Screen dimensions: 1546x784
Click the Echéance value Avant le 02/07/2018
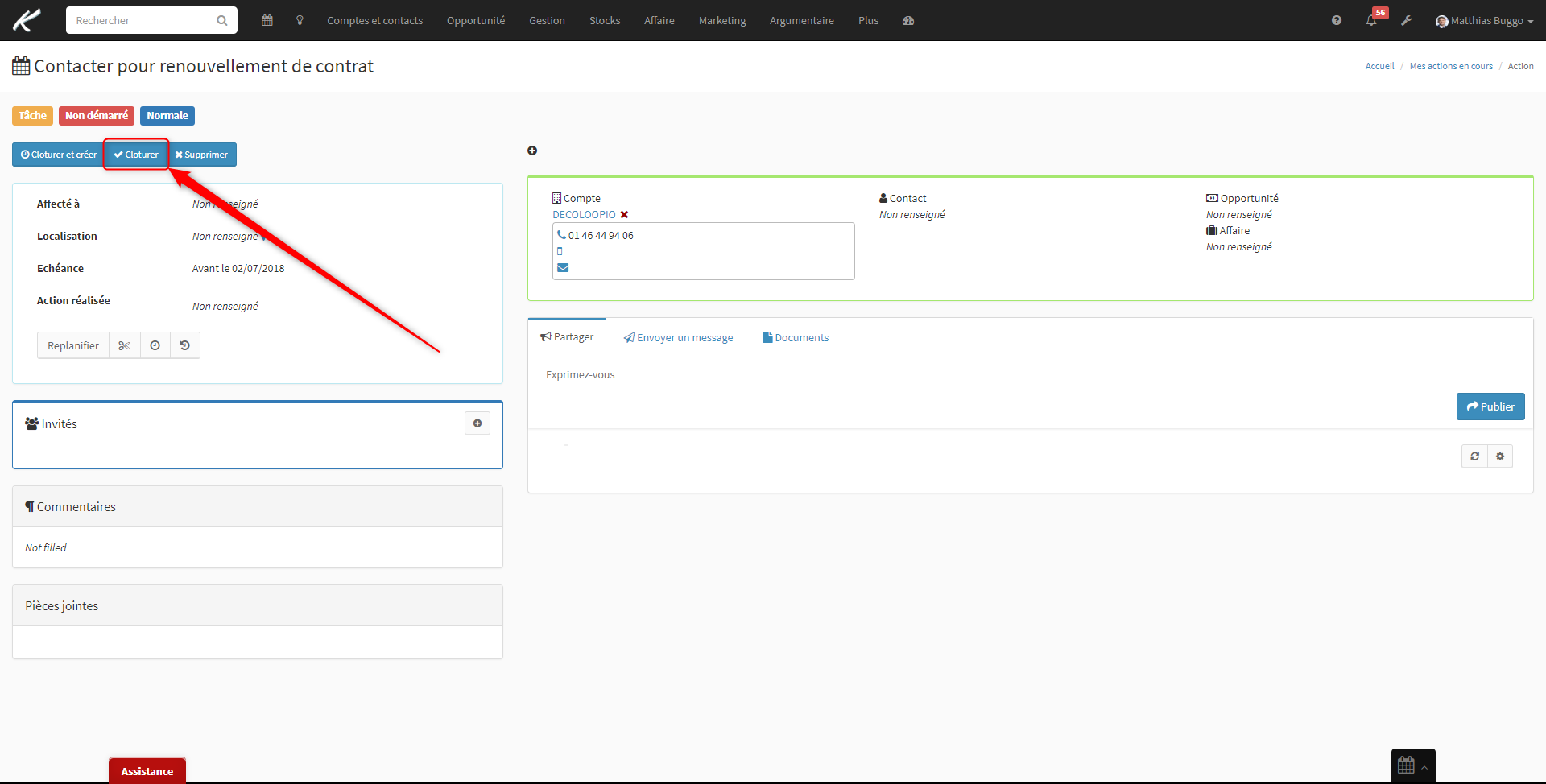coord(238,268)
